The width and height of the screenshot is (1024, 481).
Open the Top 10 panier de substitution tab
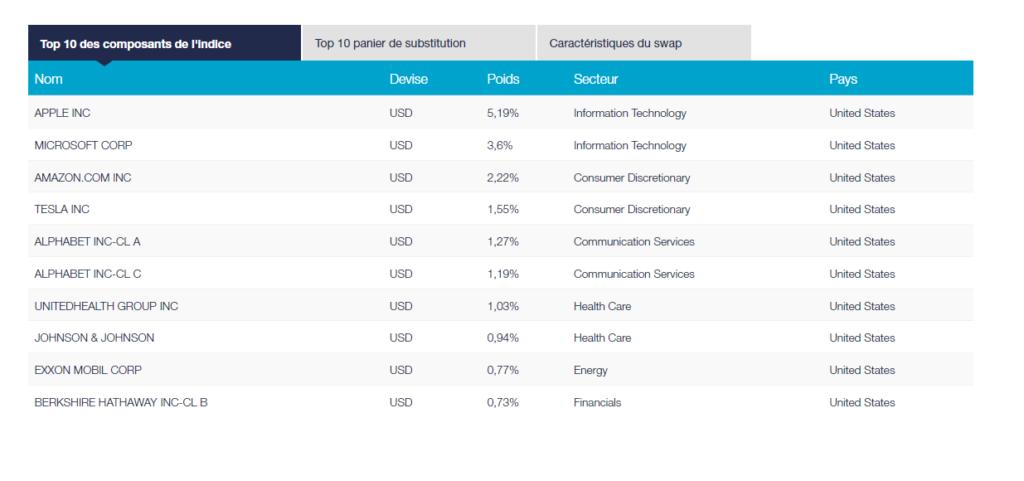[390, 43]
